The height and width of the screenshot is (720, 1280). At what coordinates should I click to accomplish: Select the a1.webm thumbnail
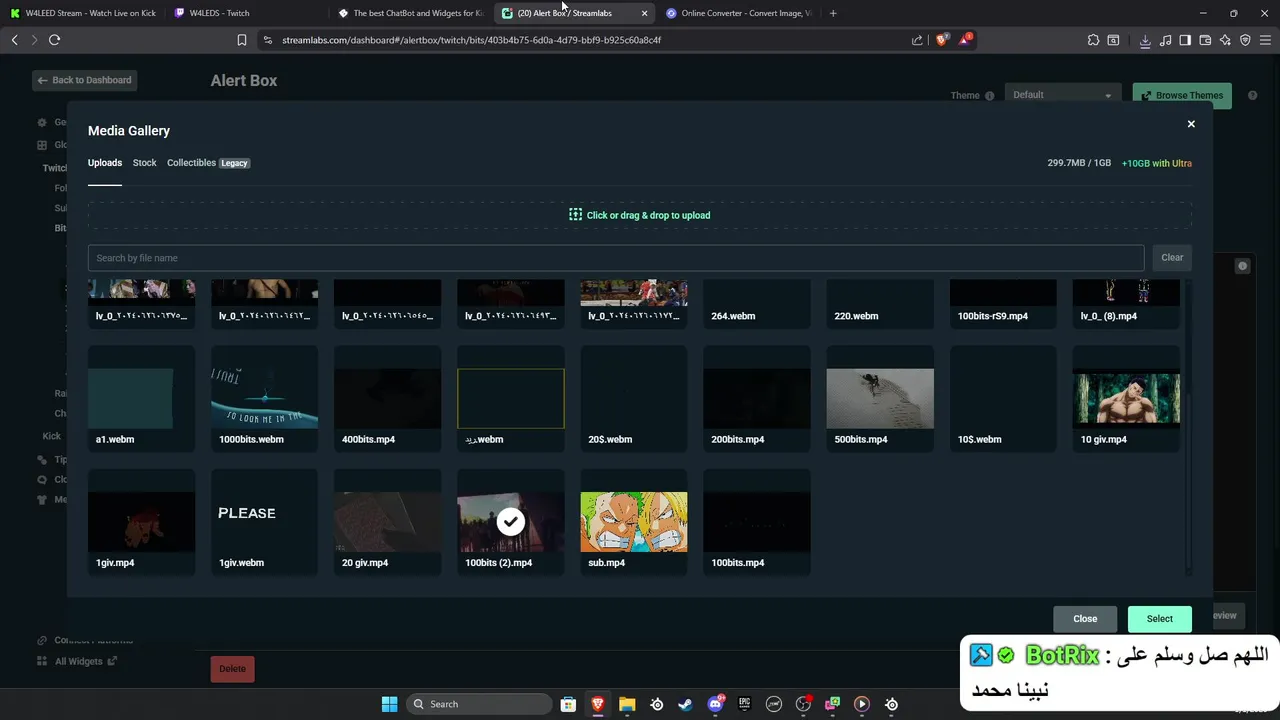click(142, 399)
